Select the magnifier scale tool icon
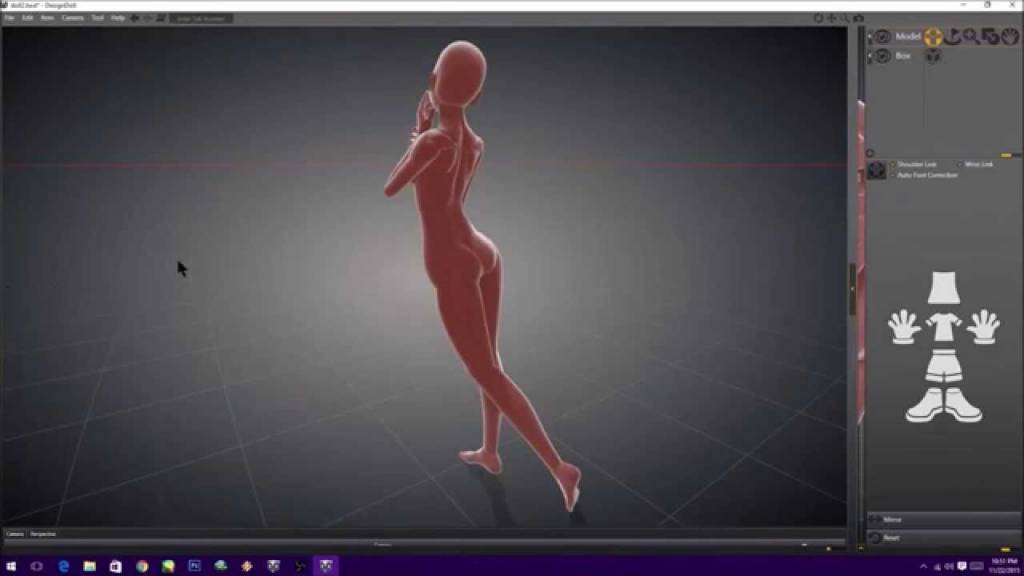1024x576 pixels. 971,37
